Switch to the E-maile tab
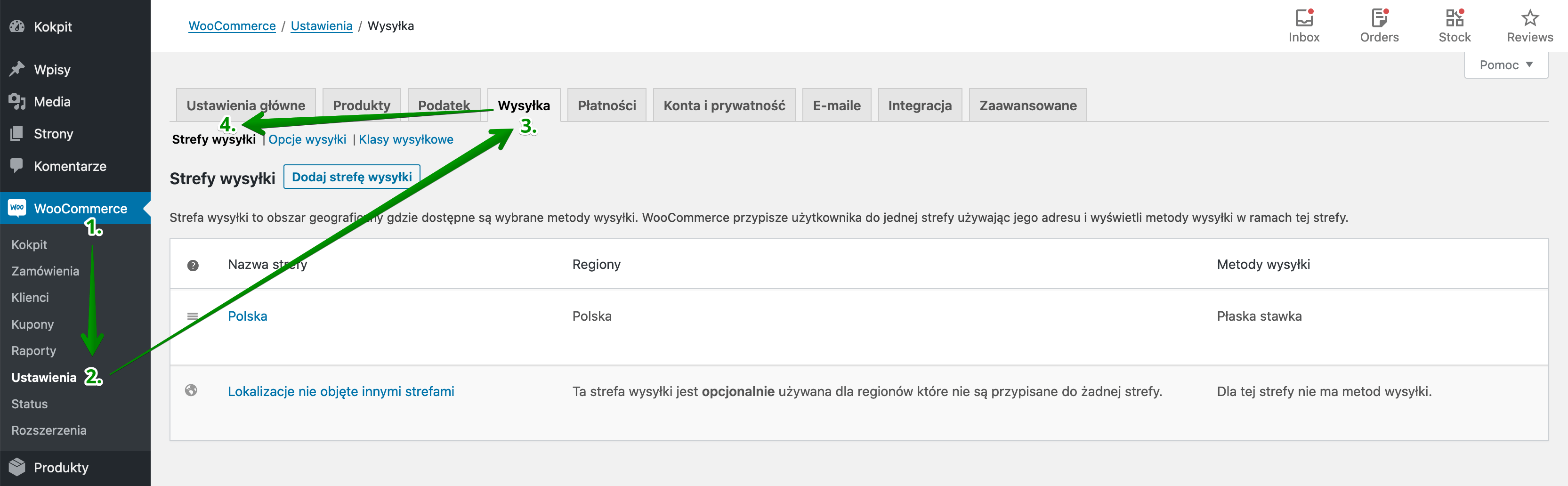 pos(837,105)
